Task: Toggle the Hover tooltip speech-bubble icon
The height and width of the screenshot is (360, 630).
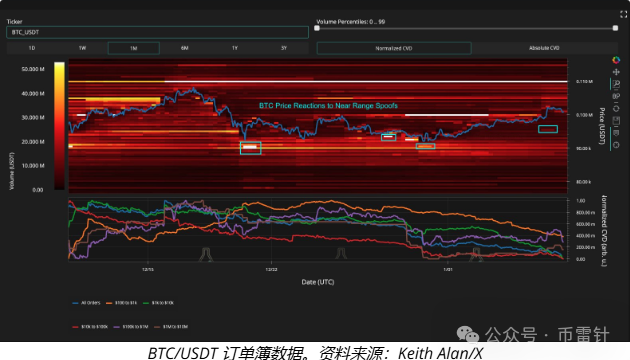Action: pyautogui.click(x=616, y=133)
